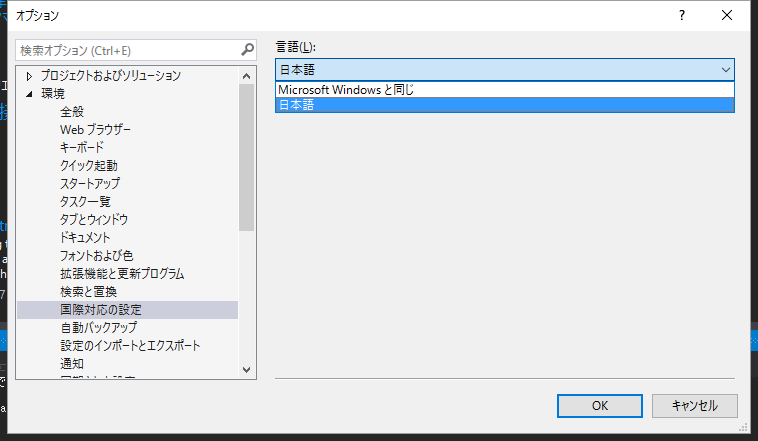The width and height of the screenshot is (758, 441).
Task: Click the キャンセル button
Action: [x=695, y=406]
